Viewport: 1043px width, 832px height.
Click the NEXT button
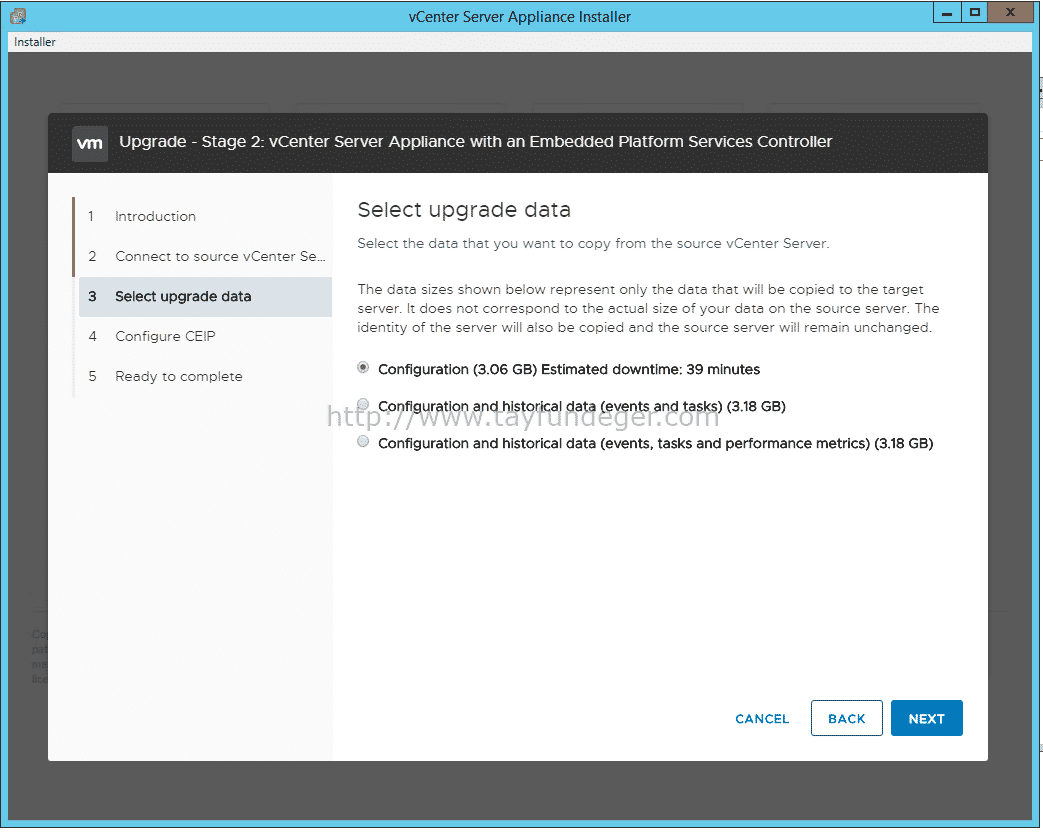pyautogui.click(x=927, y=718)
